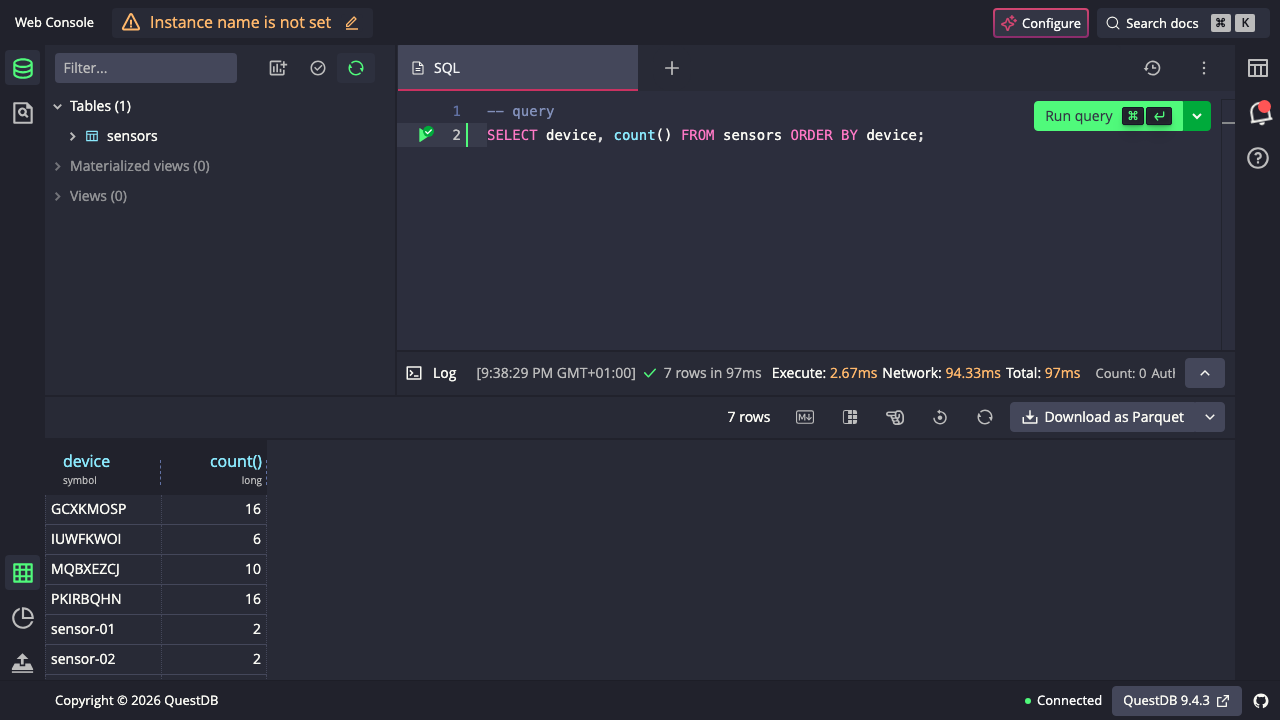Click the Configure button
Viewport: 1280px width, 720px height.
click(1041, 23)
